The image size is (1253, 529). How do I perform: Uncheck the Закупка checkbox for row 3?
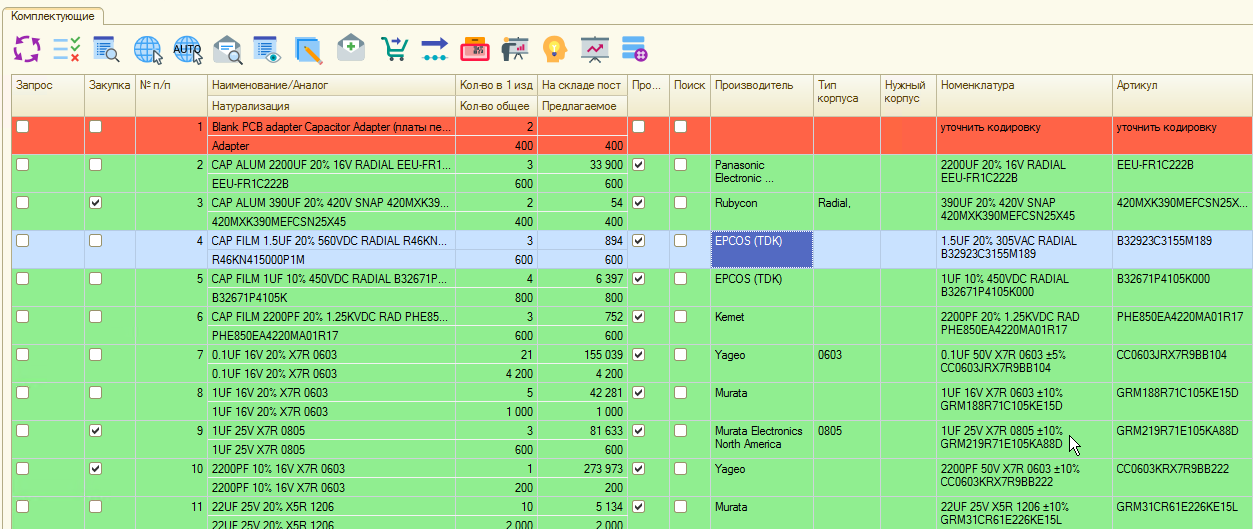(x=95, y=203)
